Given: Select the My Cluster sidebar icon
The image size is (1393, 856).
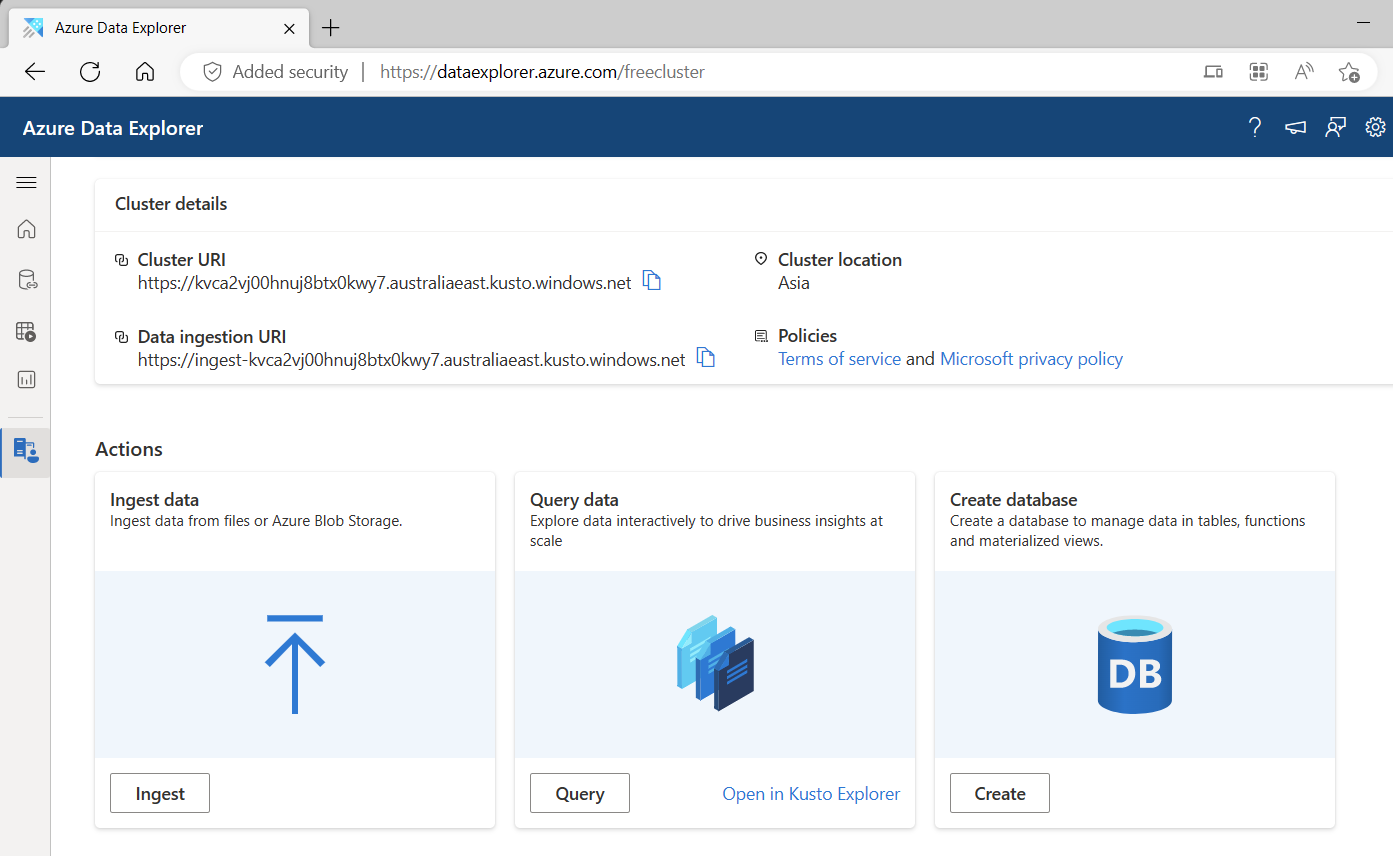Looking at the screenshot, I should click(26, 451).
